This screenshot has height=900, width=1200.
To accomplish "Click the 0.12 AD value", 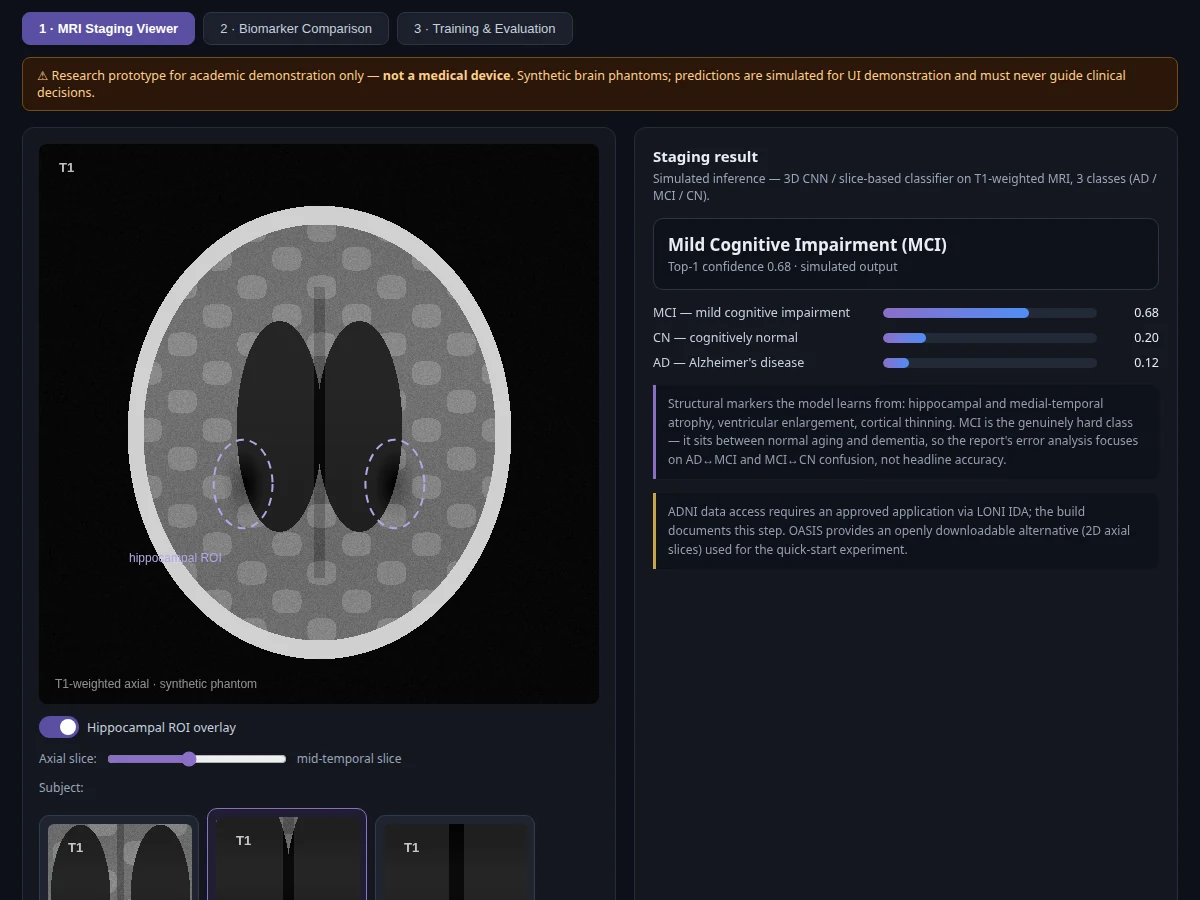I will pyautogui.click(x=1146, y=363).
